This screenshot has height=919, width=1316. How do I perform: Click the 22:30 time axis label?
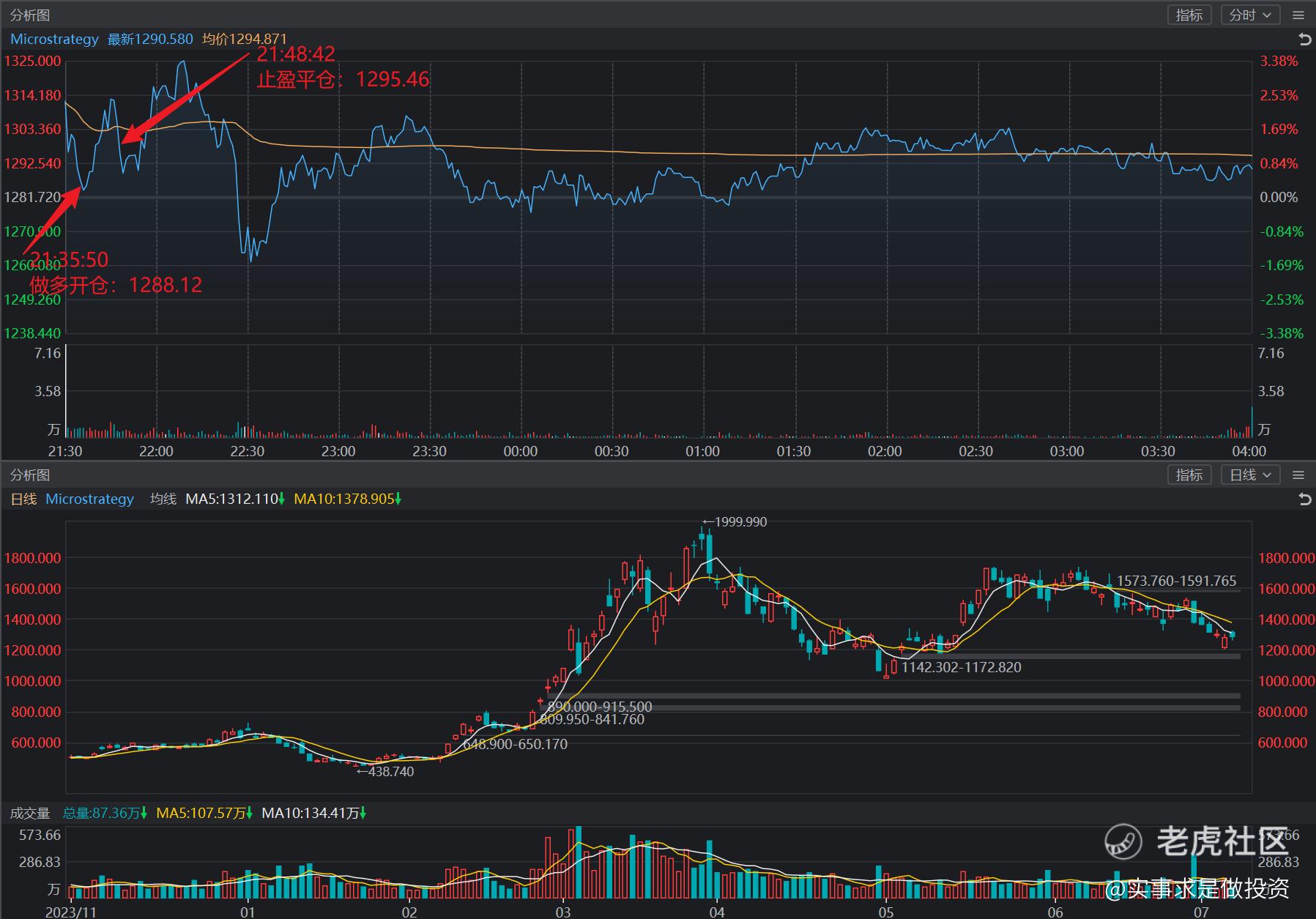(x=248, y=451)
